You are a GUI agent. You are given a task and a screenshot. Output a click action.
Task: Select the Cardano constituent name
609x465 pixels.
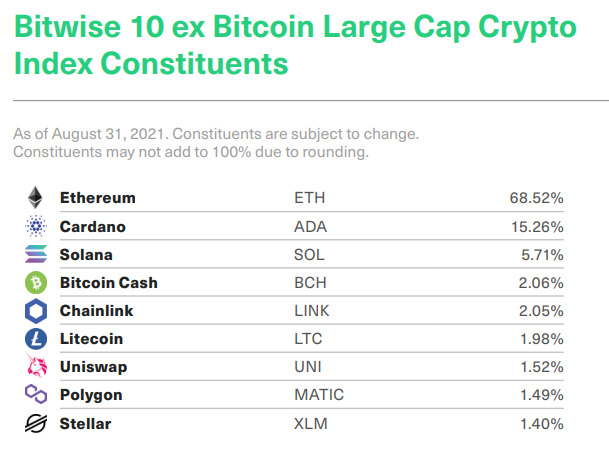click(92, 226)
